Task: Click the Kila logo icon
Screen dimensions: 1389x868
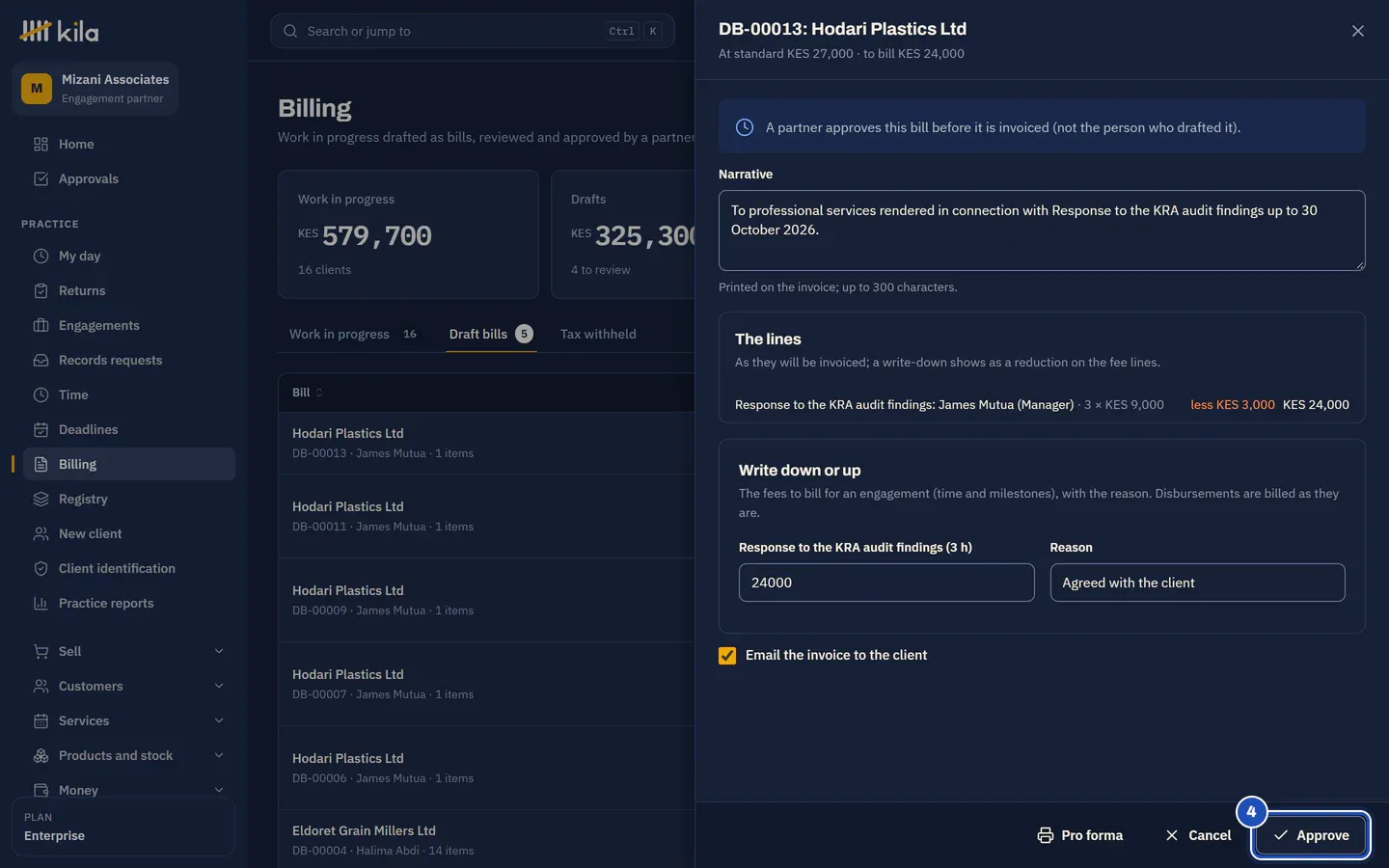Action: tap(36, 31)
